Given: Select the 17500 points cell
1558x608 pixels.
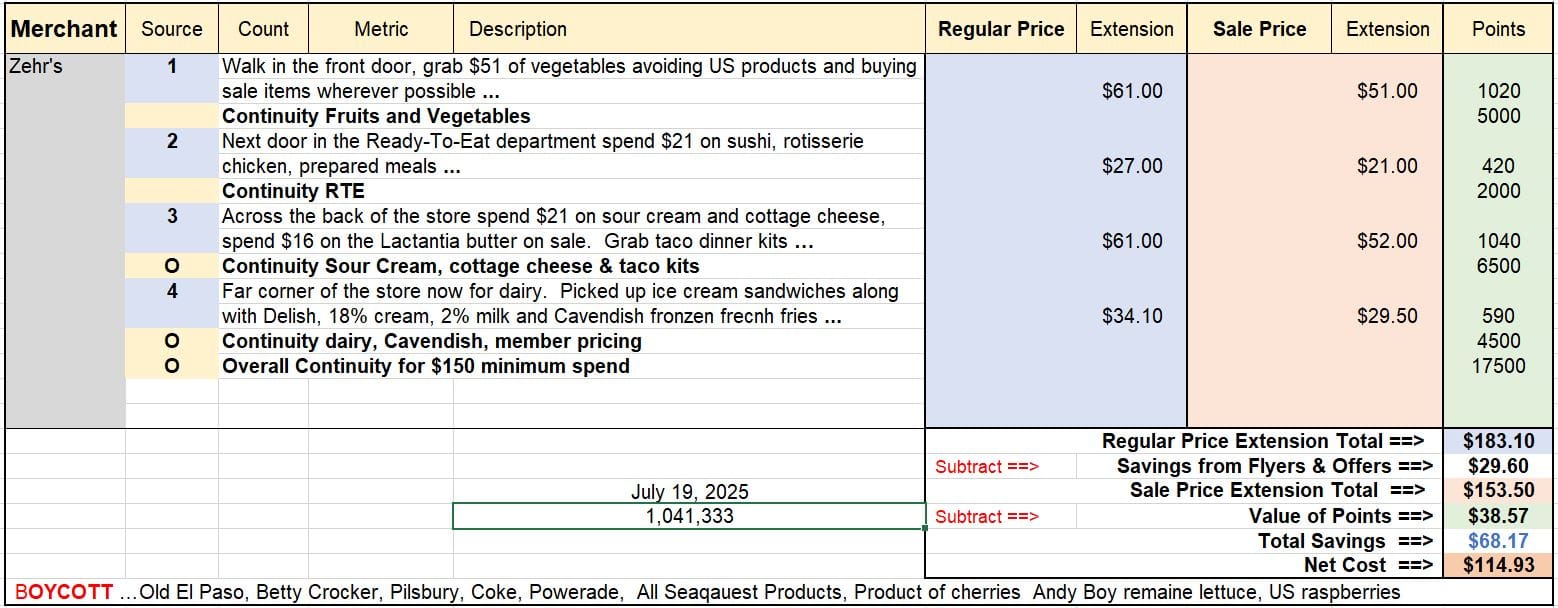Looking at the screenshot, I should pyautogui.click(x=1498, y=366).
